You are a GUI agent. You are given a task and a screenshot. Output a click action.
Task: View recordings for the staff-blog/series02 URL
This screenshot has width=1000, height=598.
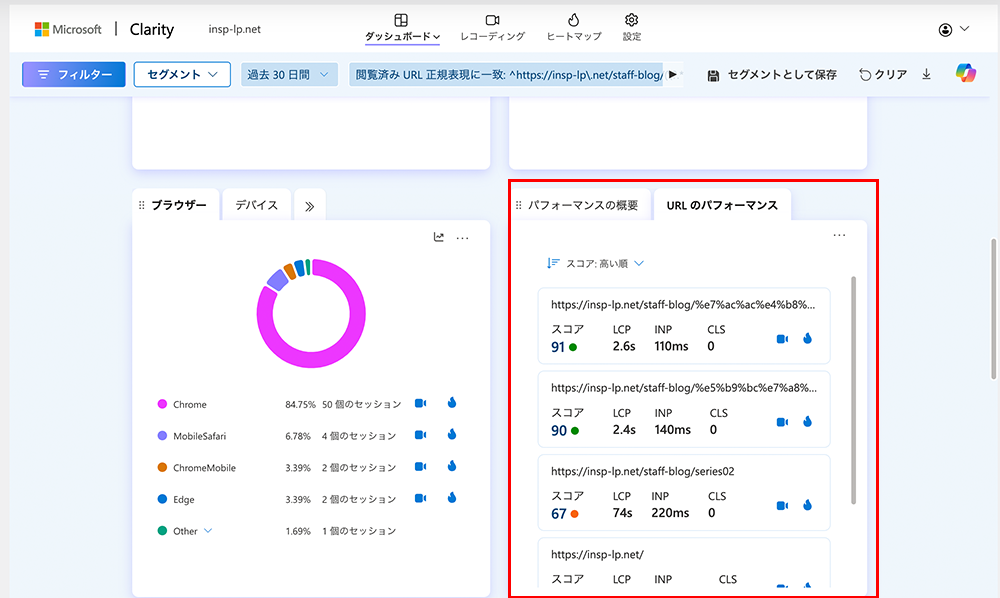[x=782, y=506]
